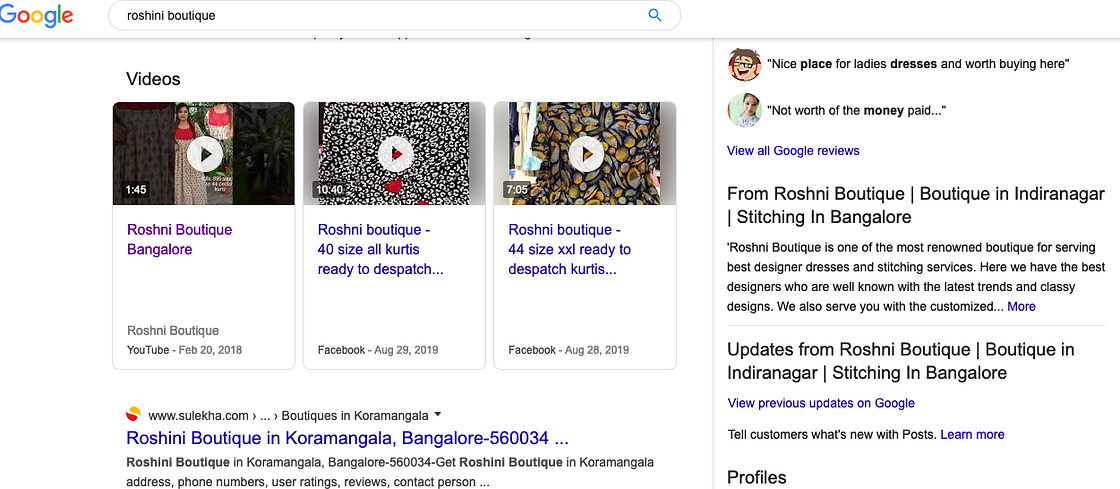Click the reviewer avatar beside 'Not worth' review

tap(744, 111)
